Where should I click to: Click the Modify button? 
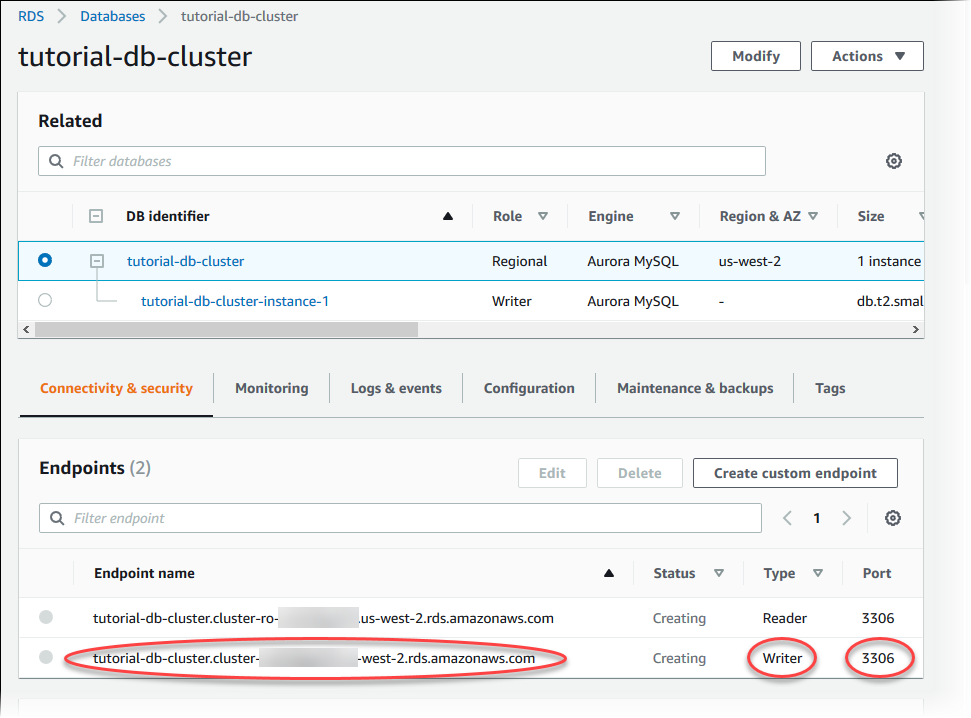pos(755,56)
